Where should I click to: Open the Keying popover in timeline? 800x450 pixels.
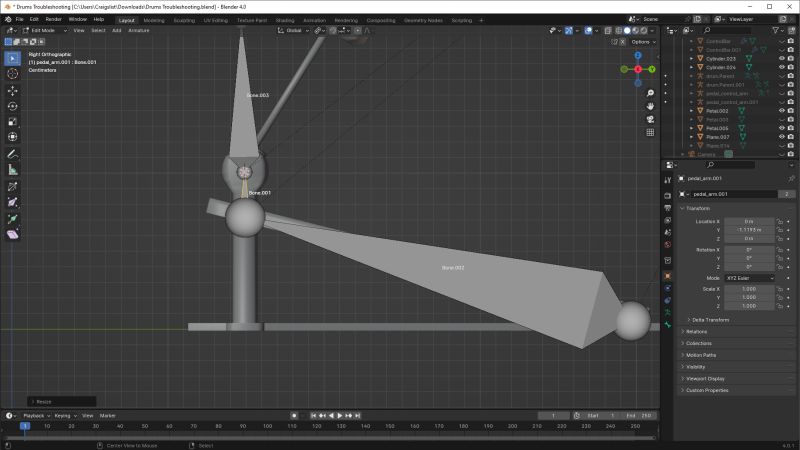coord(65,416)
